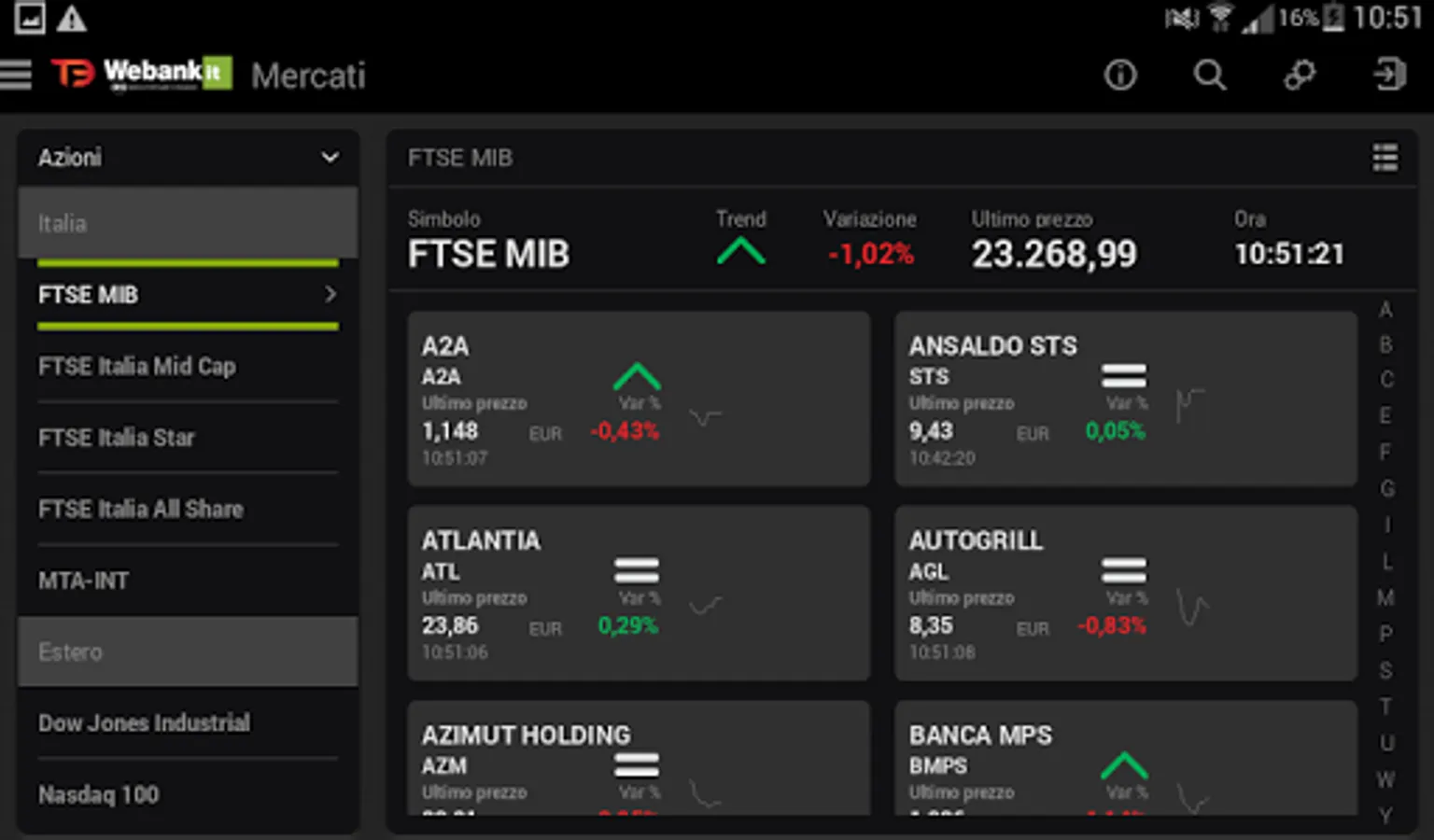Select MTA-INT market
Image resolution: width=1434 pixels, height=840 pixels.
tap(188, 581)
